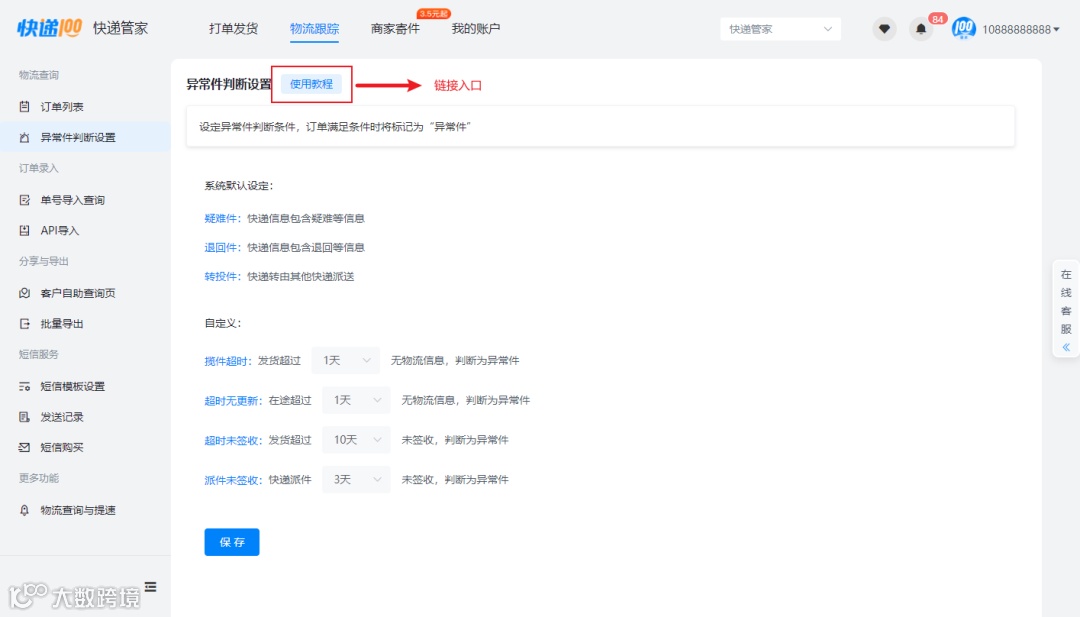Screen dimensions: 1080x617
Task: Click the 84 notification badge
Action: 937,19
